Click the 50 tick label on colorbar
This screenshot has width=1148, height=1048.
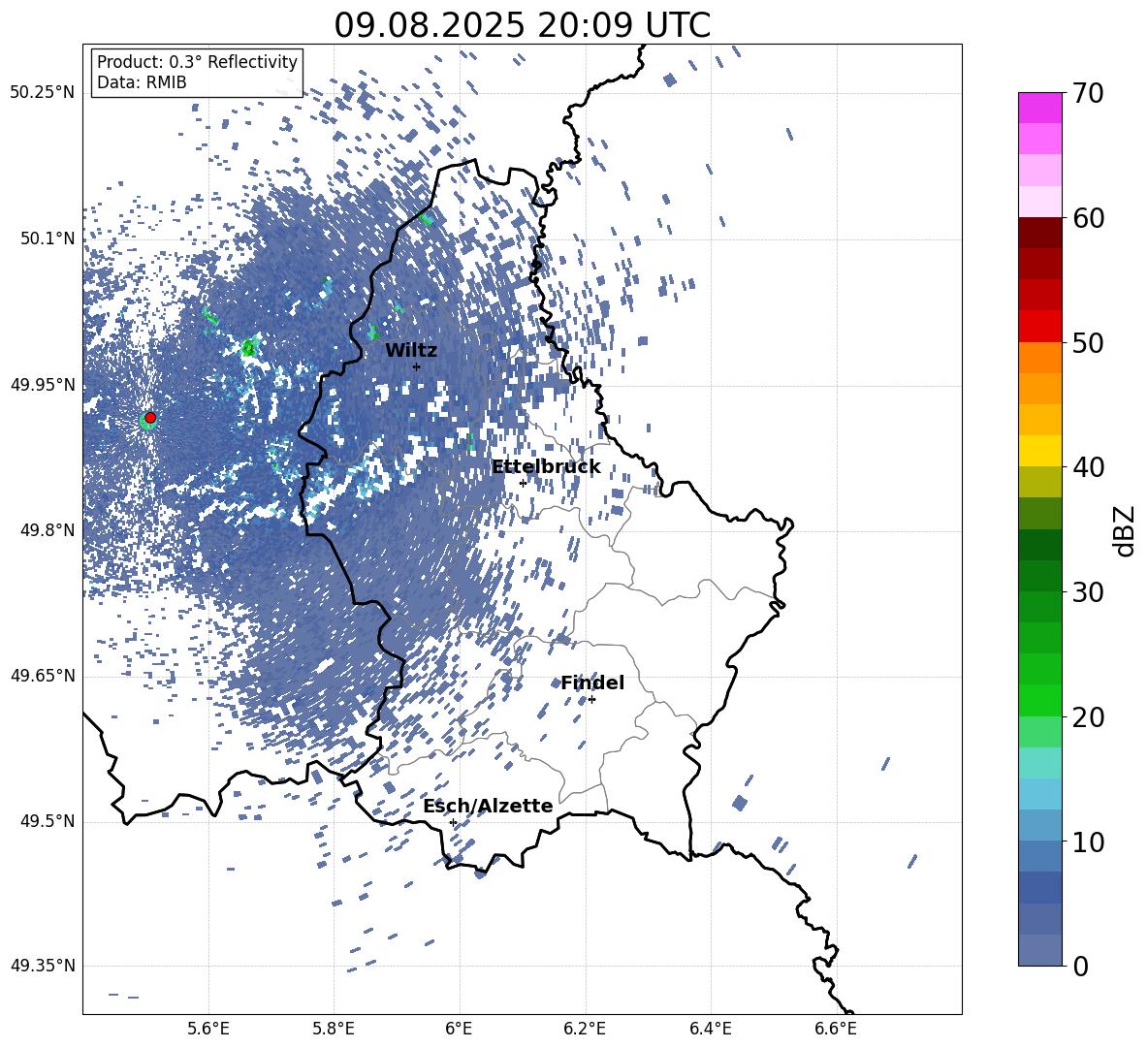pos(1088,342)
